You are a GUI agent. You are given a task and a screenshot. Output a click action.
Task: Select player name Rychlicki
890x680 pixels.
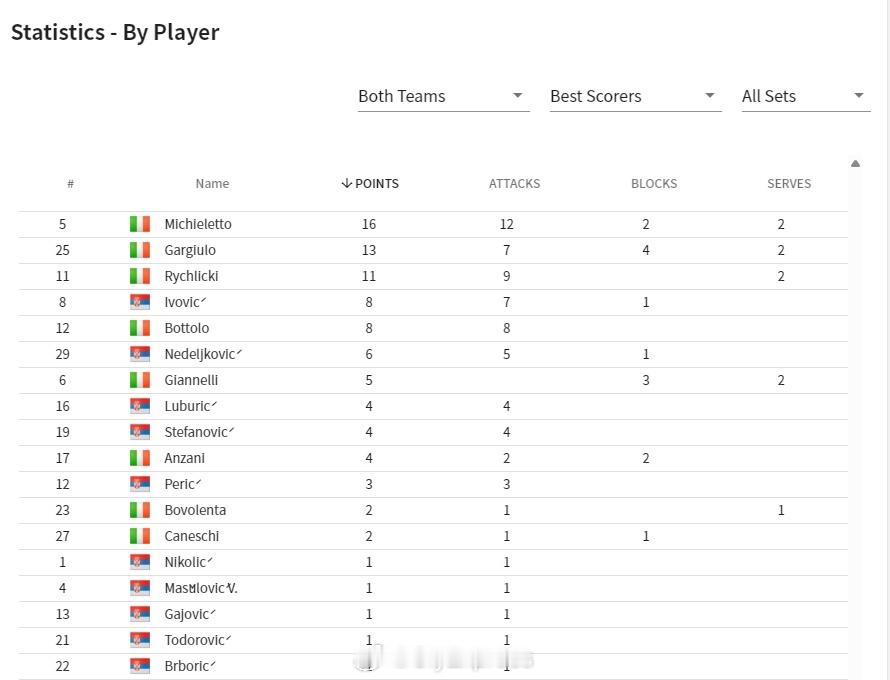[x=191, y=276]
